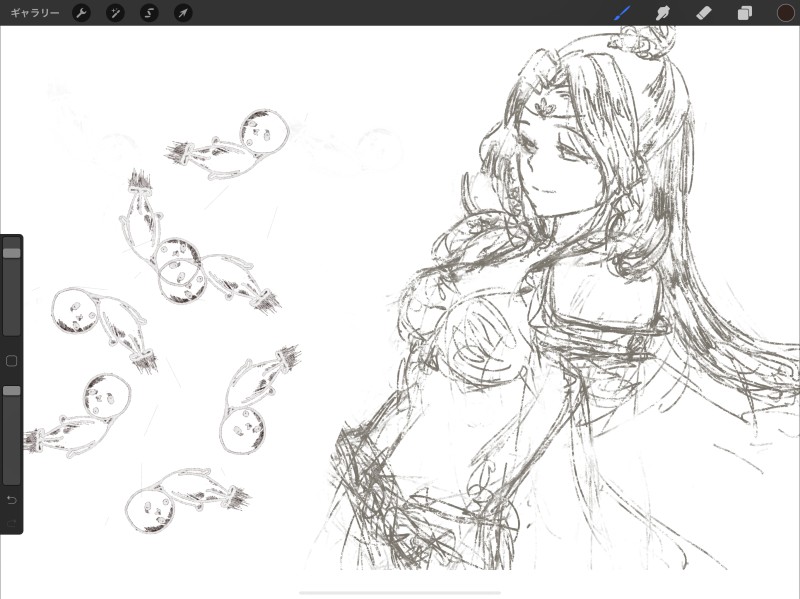Undo the last stroke with the sidebar arrow
800x599 pixels.
(11, 500)
